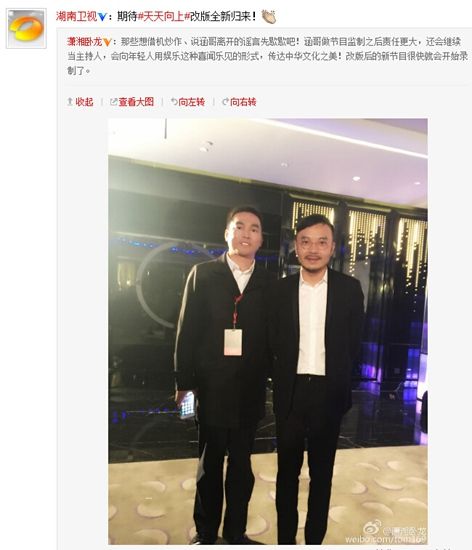
Task: Click the reposted text by 潇湘卧龙
Action: coord(267,56)
